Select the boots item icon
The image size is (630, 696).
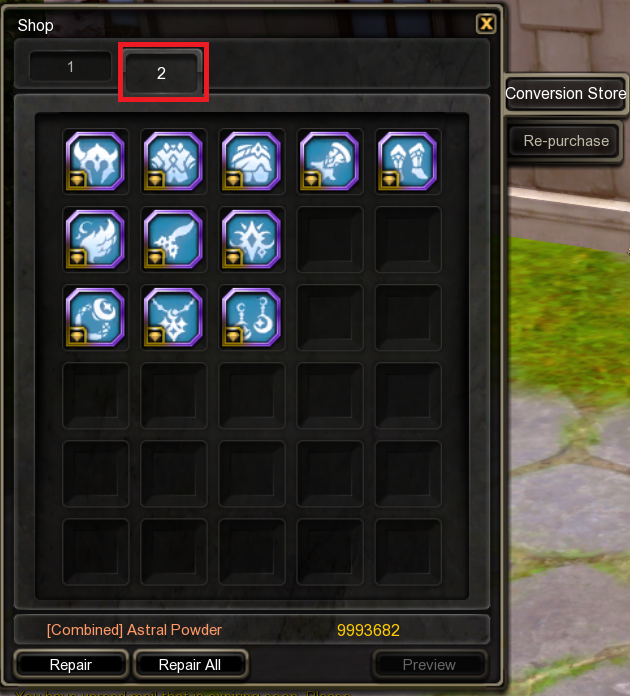[x=408, y=161]
